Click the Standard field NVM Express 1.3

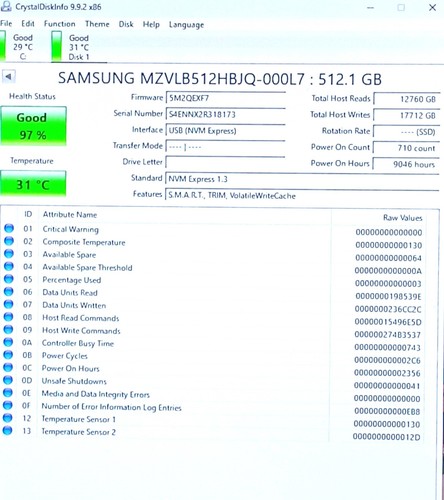tap(302, 179)
